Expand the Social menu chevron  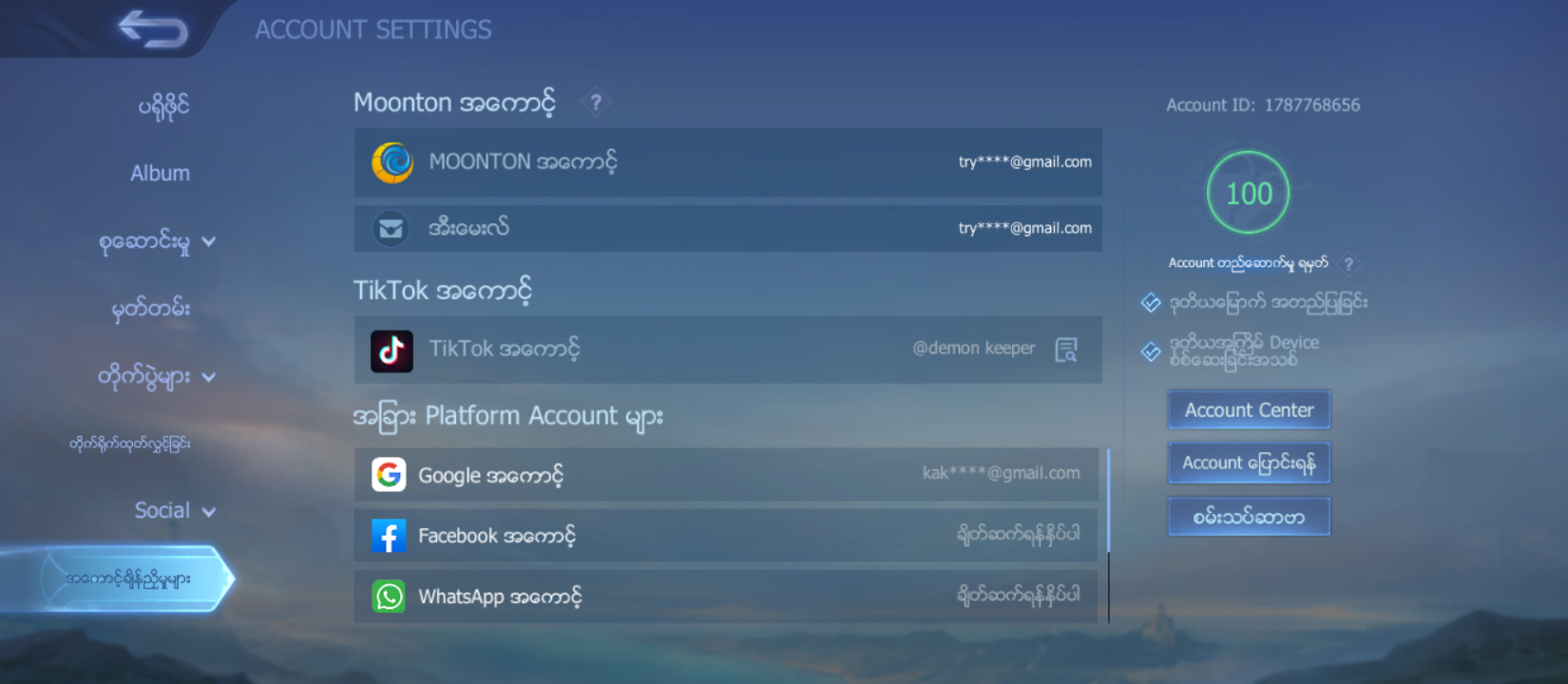coord(209,512)
